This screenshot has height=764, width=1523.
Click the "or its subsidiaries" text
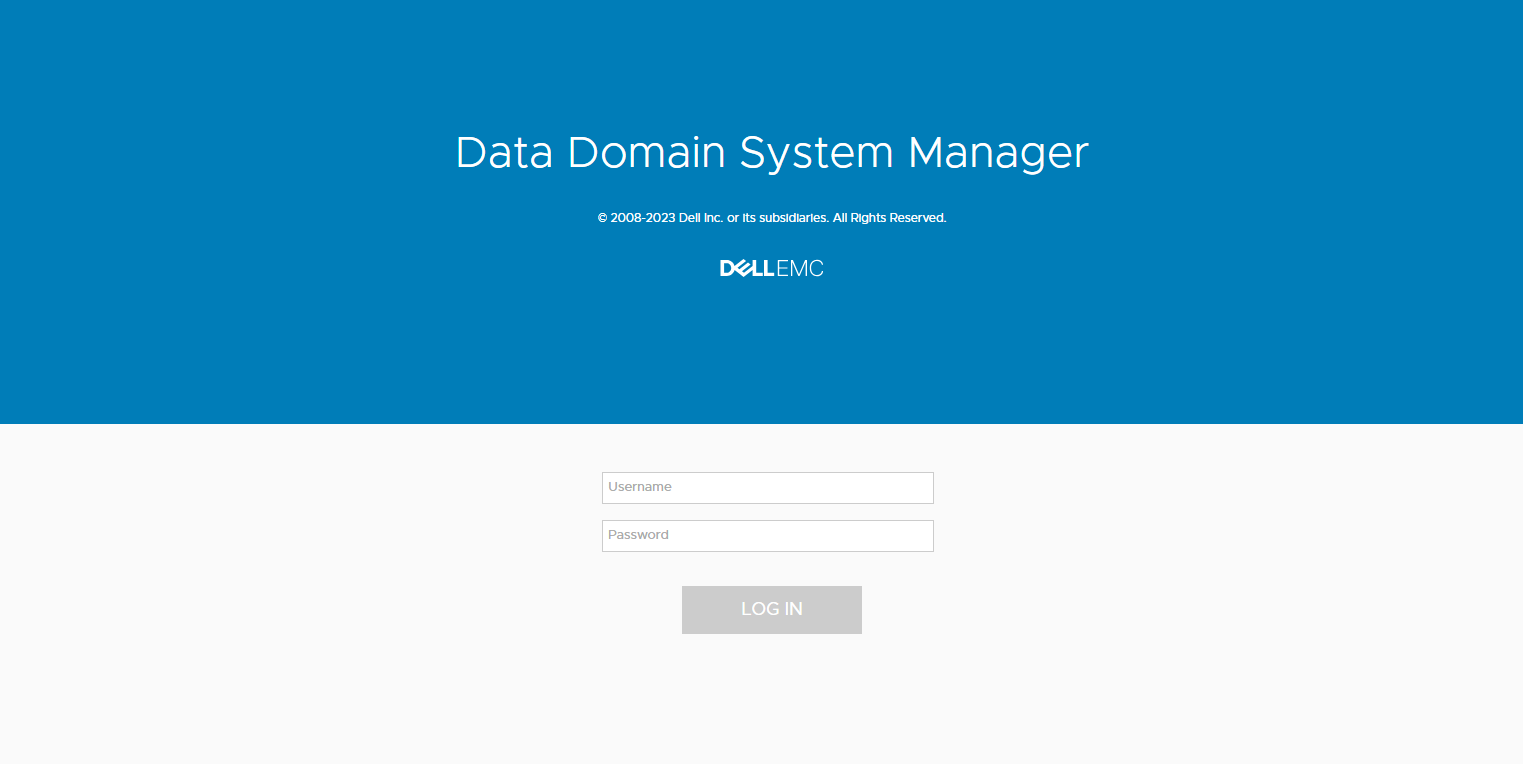[778, 218]
